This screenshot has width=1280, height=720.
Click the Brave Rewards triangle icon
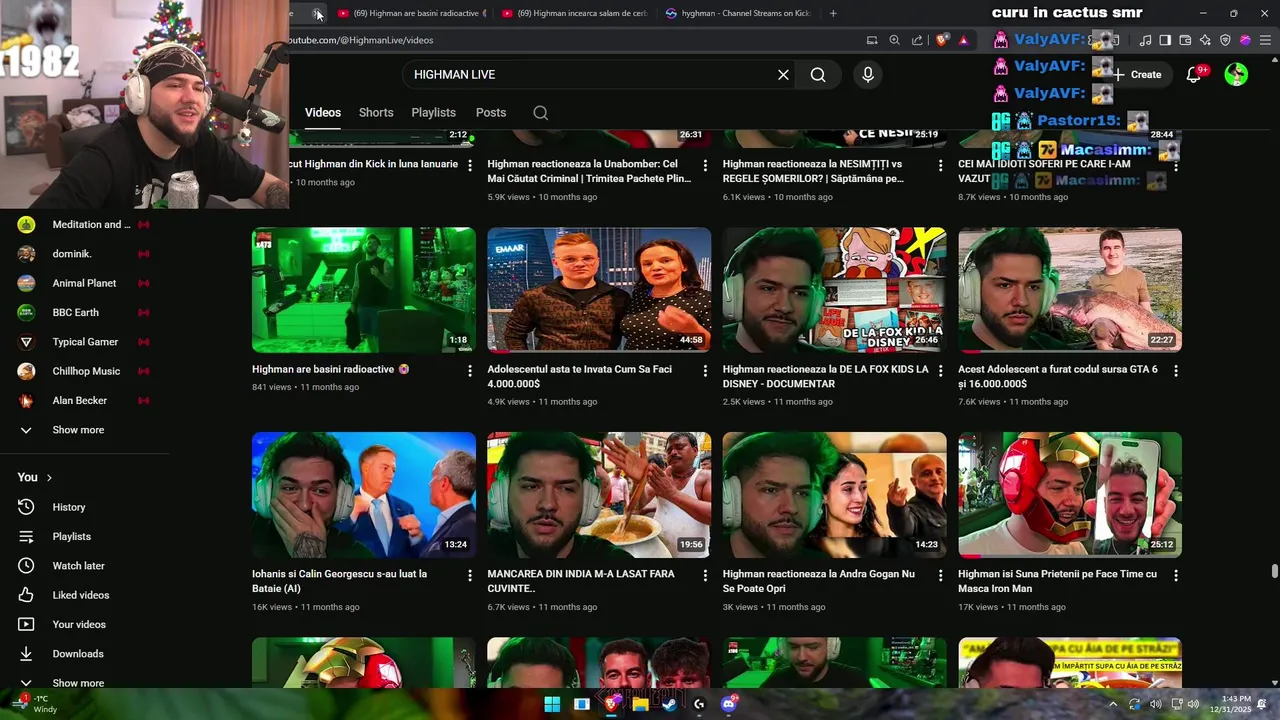[x=964, y=40]
